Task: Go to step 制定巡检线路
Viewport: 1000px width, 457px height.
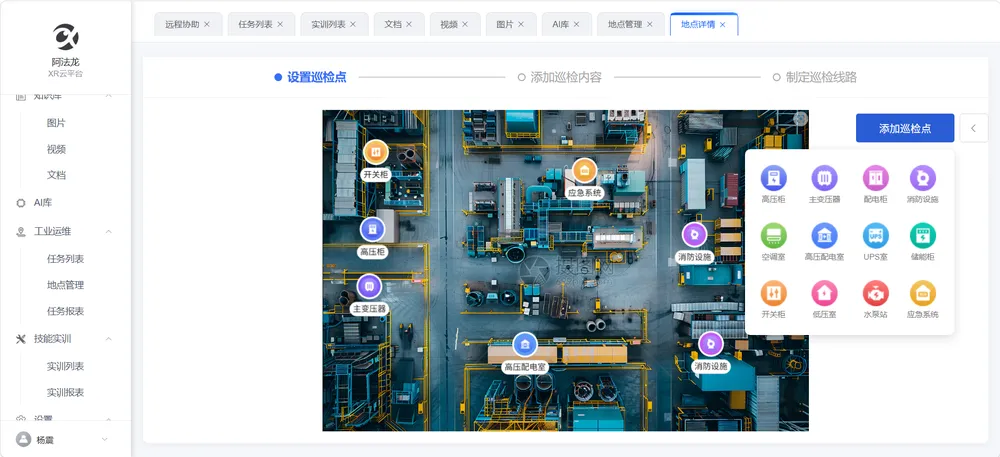Action: click(x=815, y=77)
